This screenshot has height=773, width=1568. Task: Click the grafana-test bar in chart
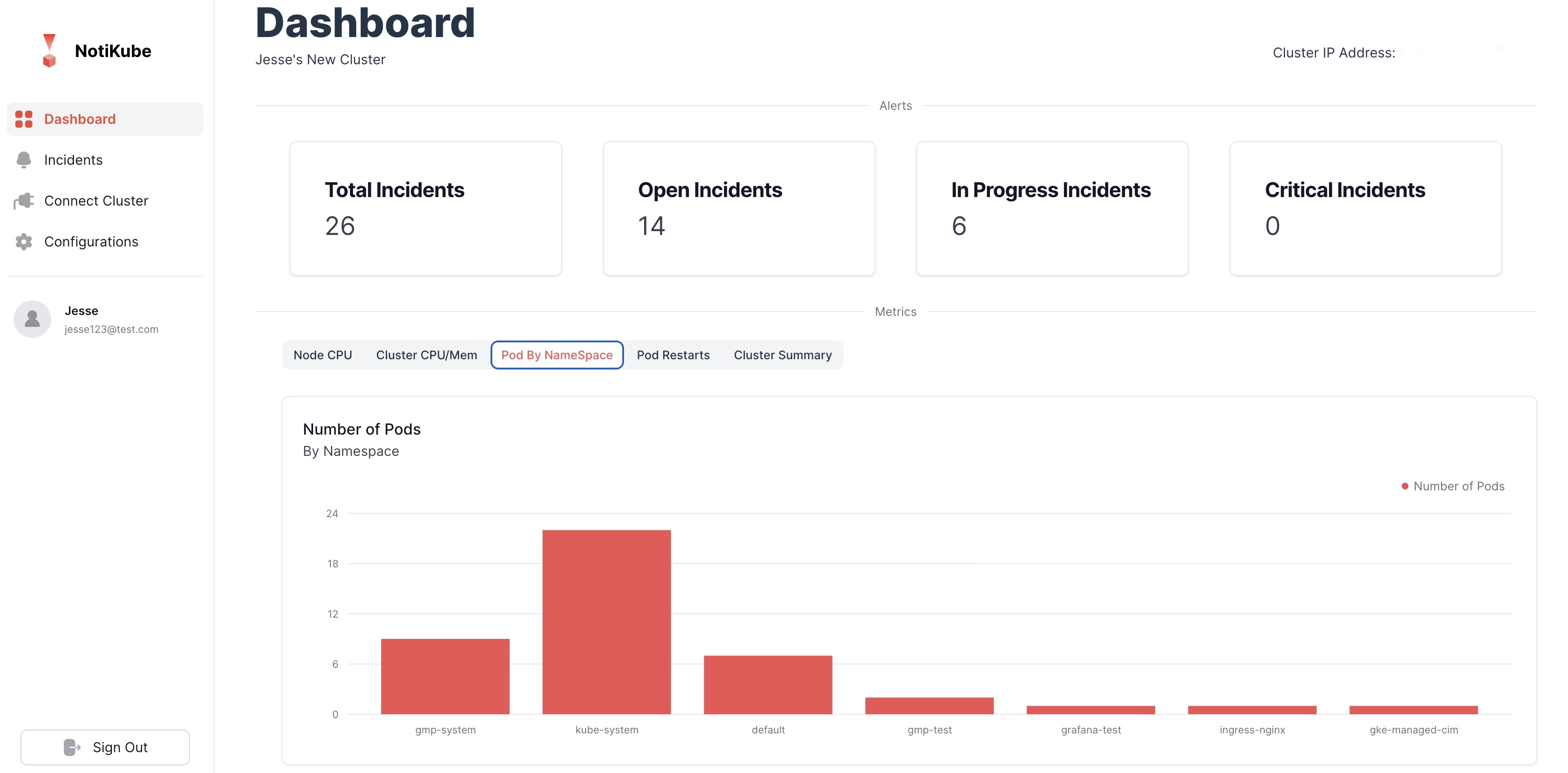coord(1091,710)
